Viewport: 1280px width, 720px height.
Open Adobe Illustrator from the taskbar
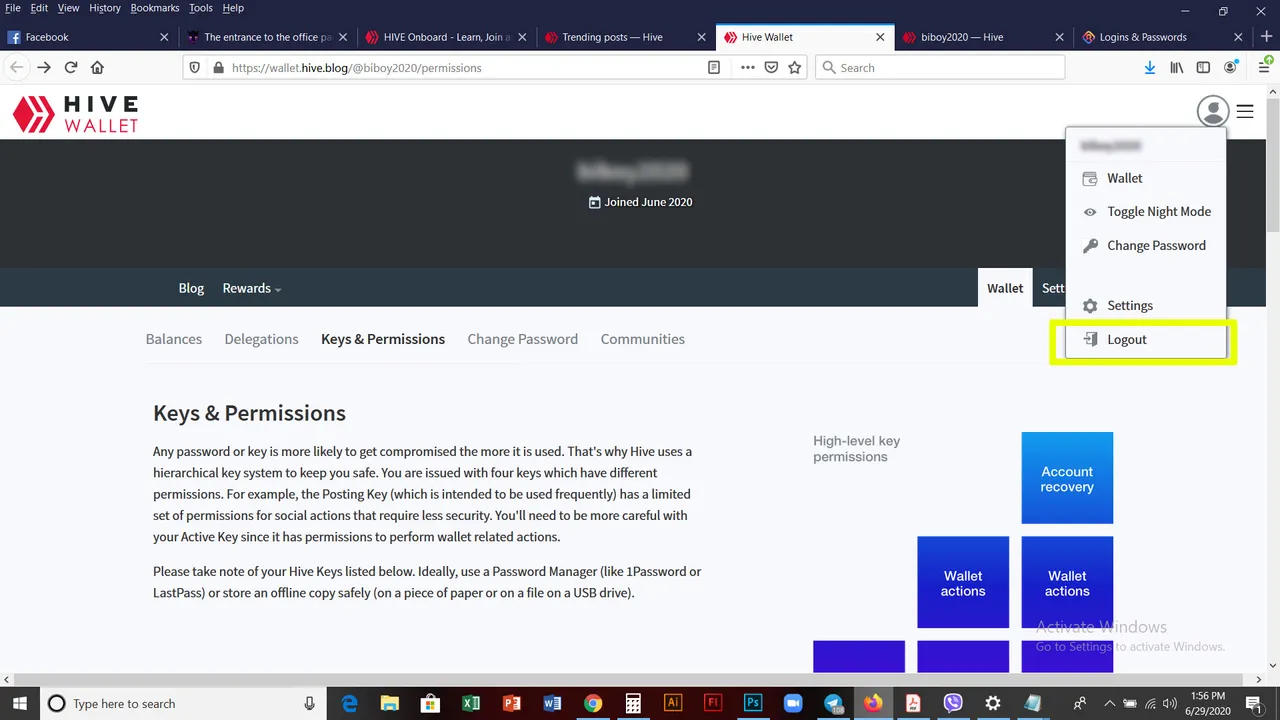(672, 703)
